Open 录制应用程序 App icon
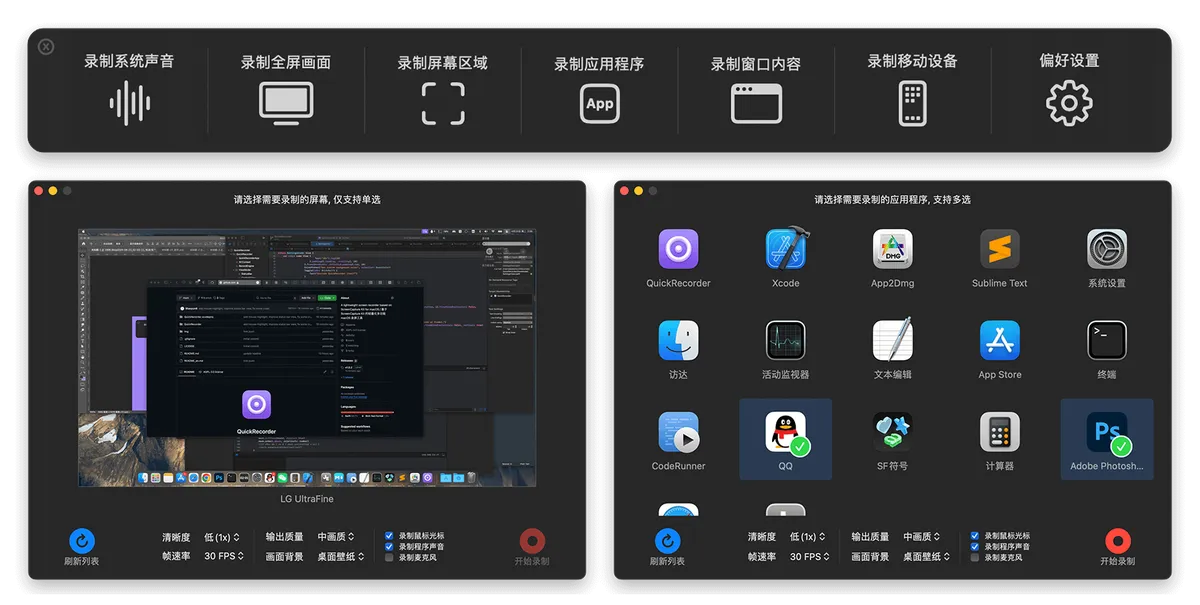Image resolution: width=1200 pixels, height=605 pixels. point(600,103)
